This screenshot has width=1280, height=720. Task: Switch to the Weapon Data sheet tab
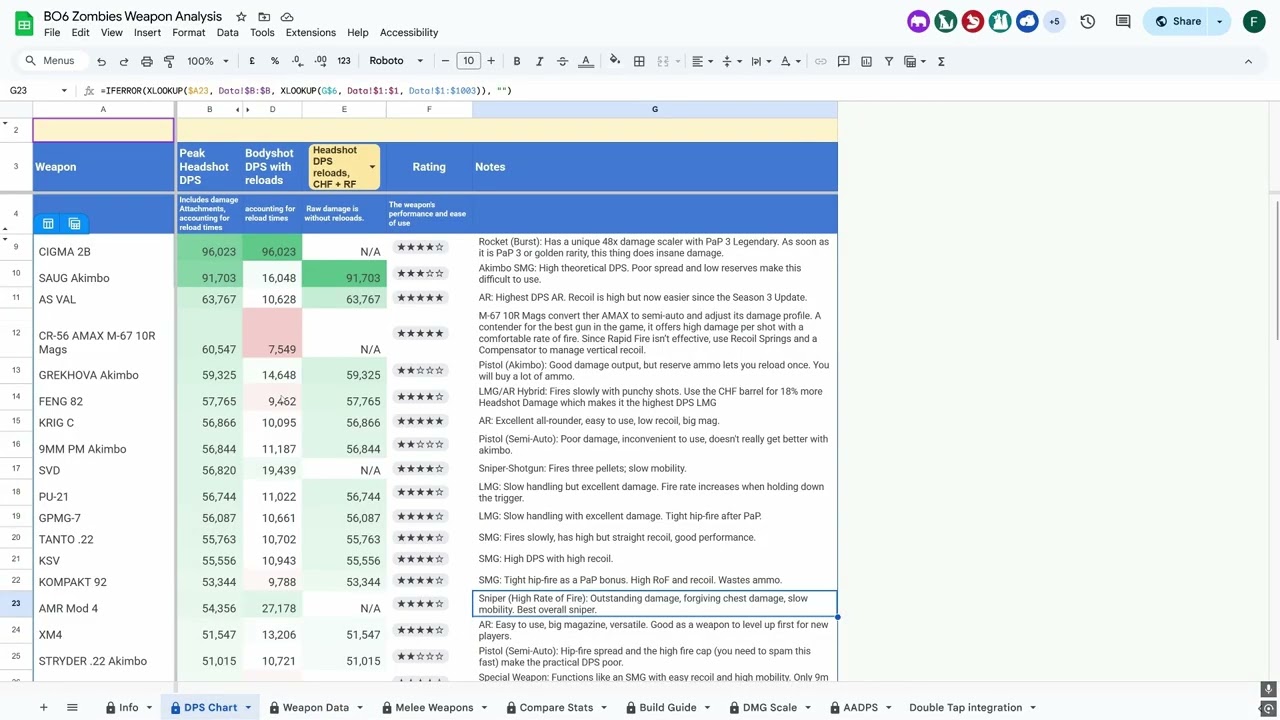click(x=316, y=707)
